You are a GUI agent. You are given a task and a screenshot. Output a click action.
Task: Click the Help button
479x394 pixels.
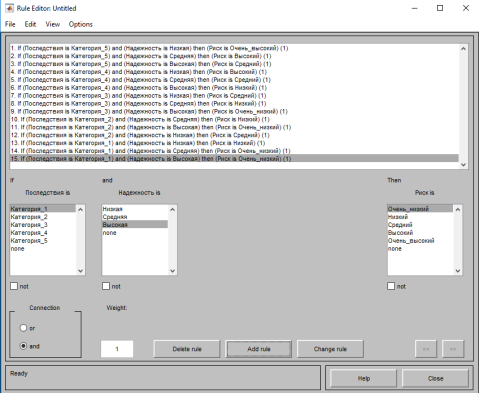[x=364, y=378]
